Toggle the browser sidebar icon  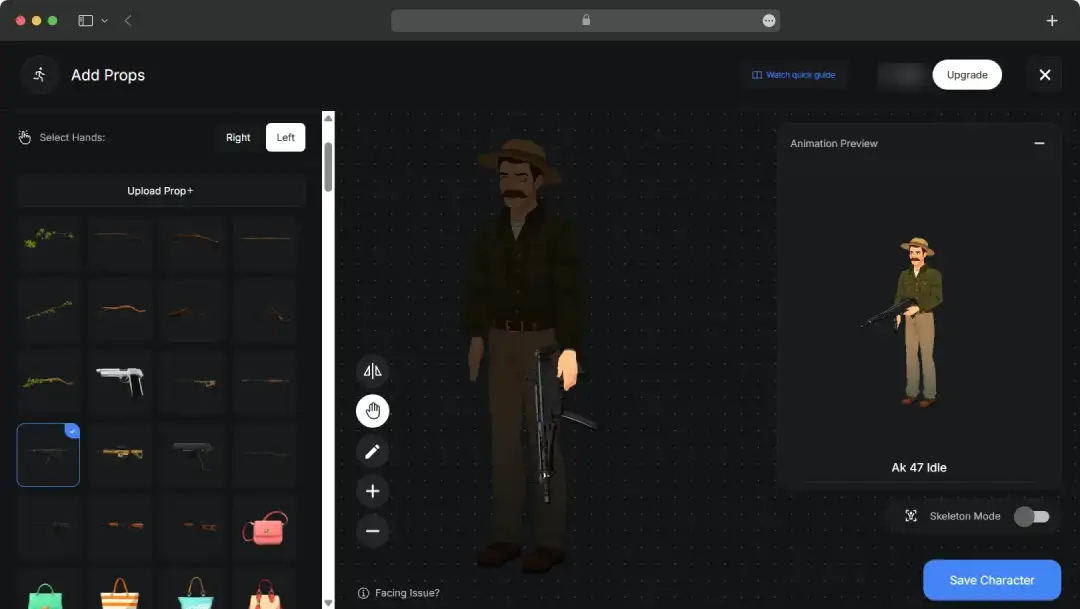point(85,21)
